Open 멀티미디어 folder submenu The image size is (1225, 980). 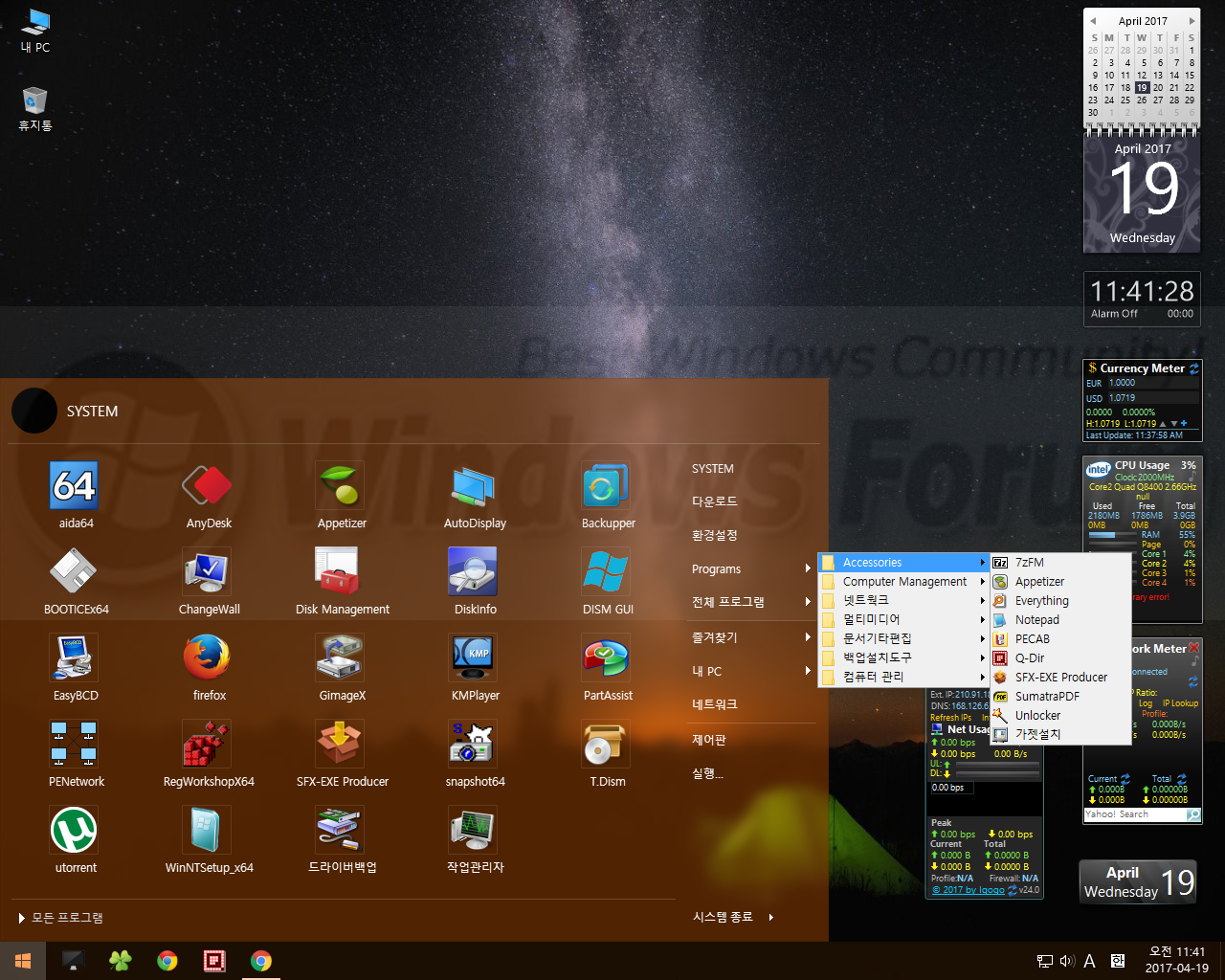(903, 620)
